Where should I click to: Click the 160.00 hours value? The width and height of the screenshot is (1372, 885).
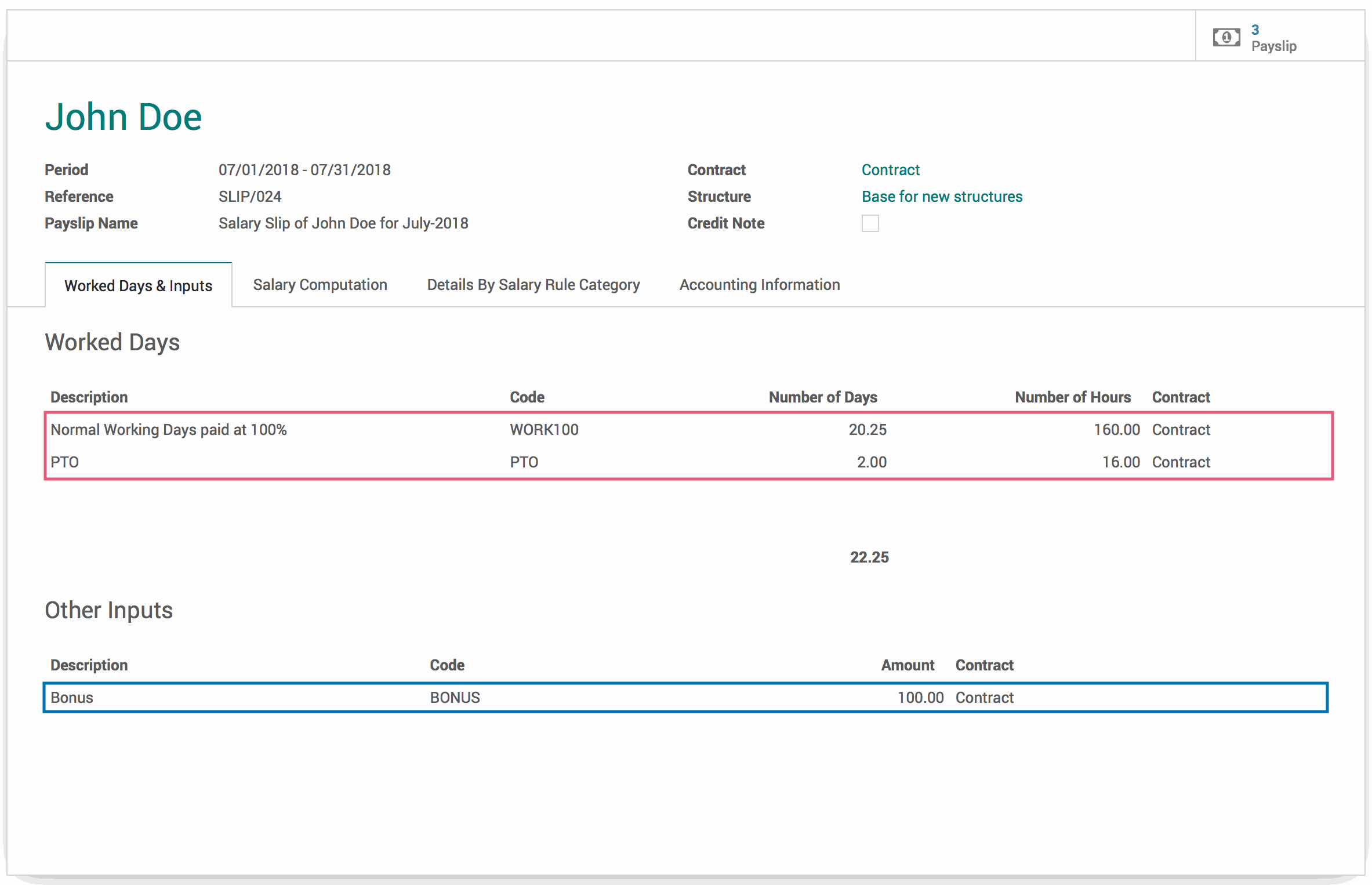[1117, 430]
